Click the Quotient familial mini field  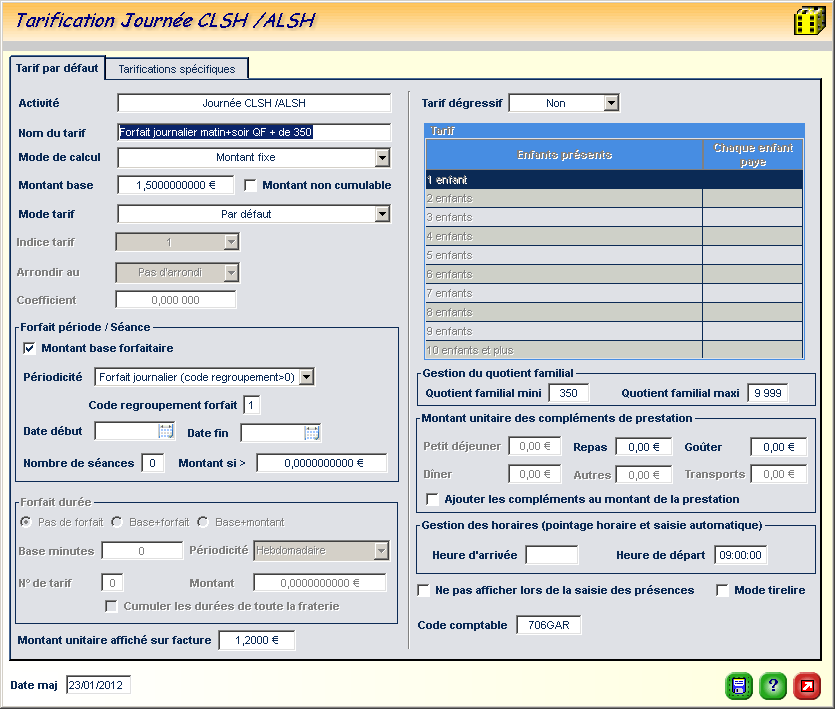click(x=569, y=393)
